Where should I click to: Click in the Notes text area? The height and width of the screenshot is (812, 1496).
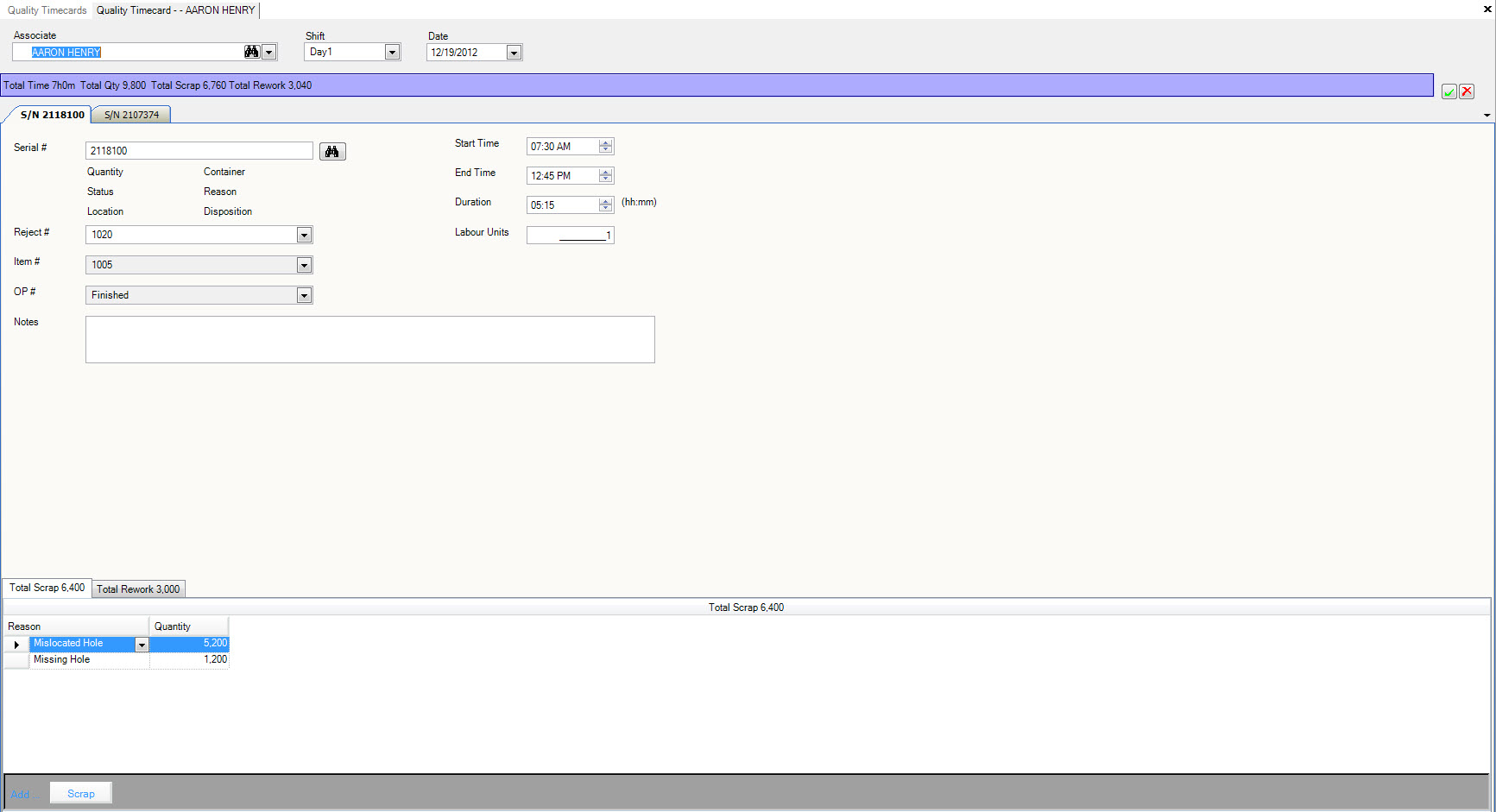click(x=370, y=340)
